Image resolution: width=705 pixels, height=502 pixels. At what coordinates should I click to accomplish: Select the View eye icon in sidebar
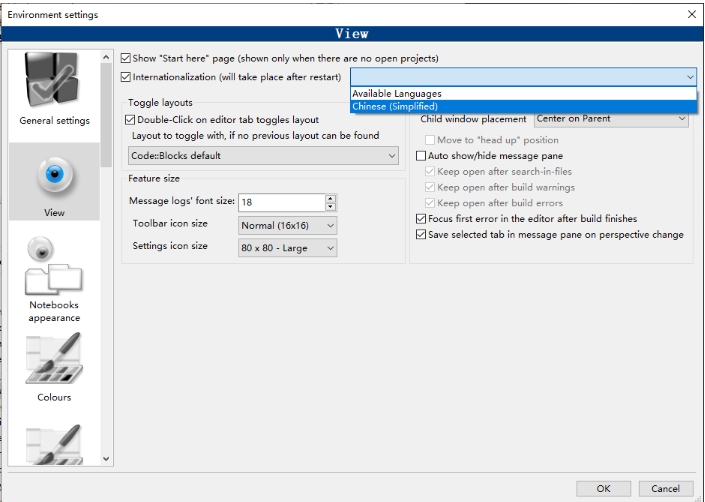[54, 174]
